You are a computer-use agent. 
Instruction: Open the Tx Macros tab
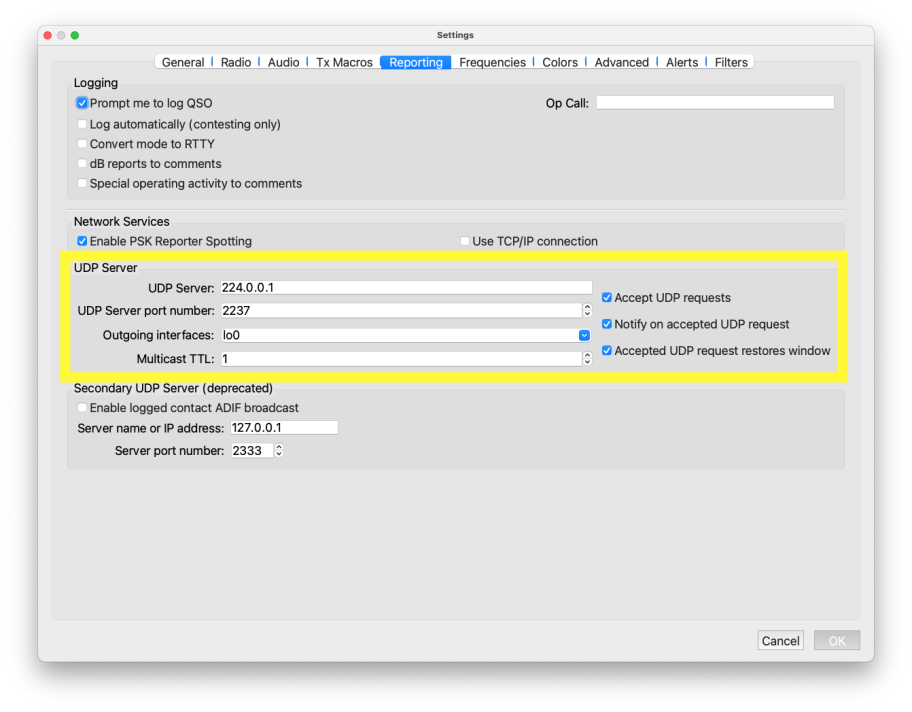point(344,62)
